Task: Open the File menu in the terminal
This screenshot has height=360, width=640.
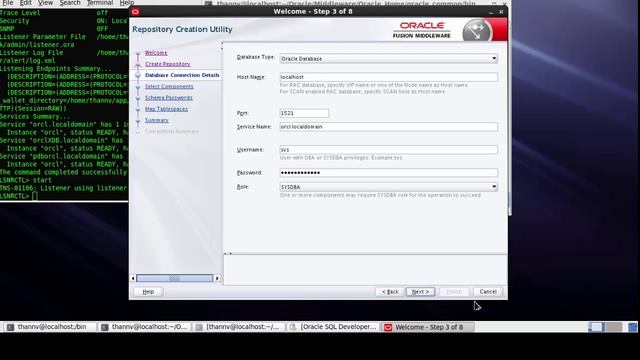Action: 8,2
